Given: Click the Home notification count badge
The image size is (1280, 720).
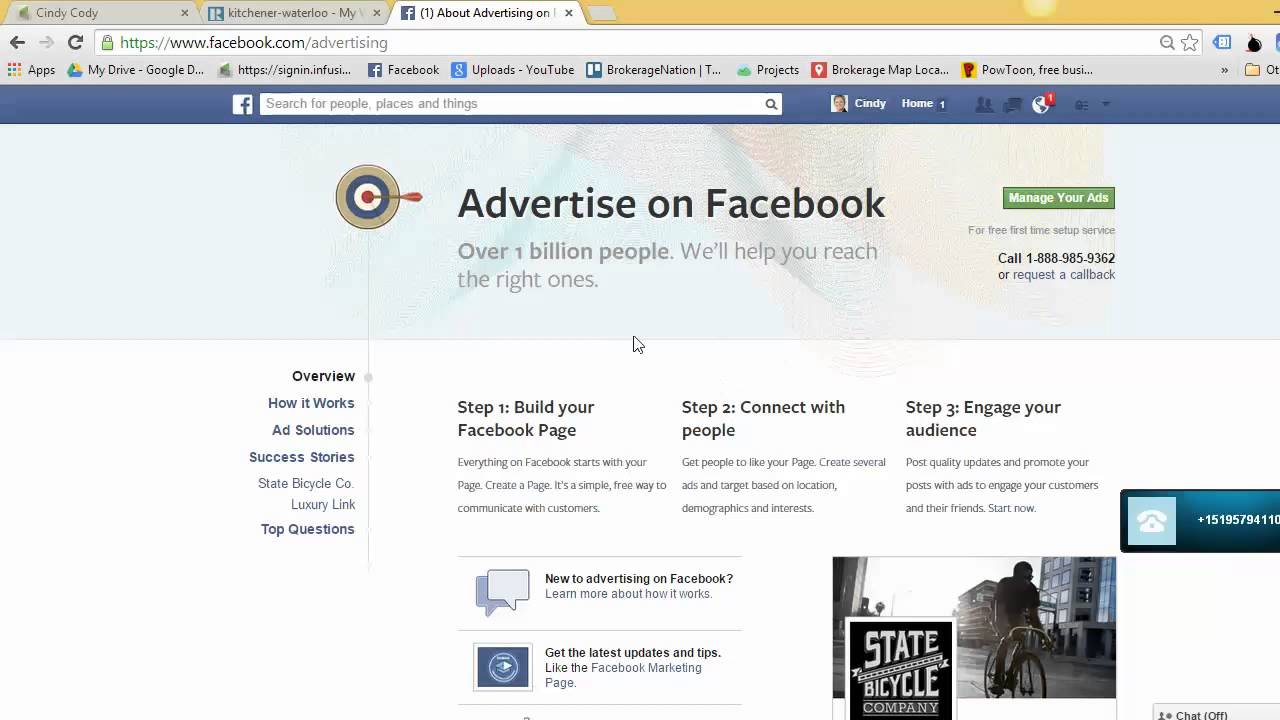Looking at the screenshot, I should 942,104.
